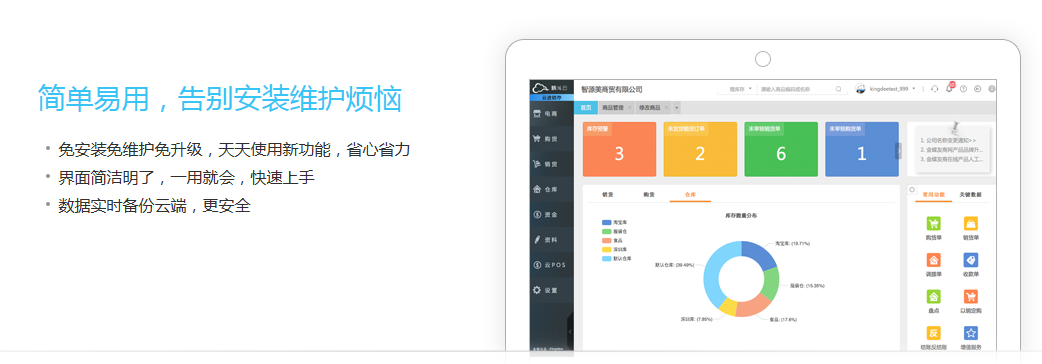
Task: Click the user avatar picture
Action: (860, 88)
